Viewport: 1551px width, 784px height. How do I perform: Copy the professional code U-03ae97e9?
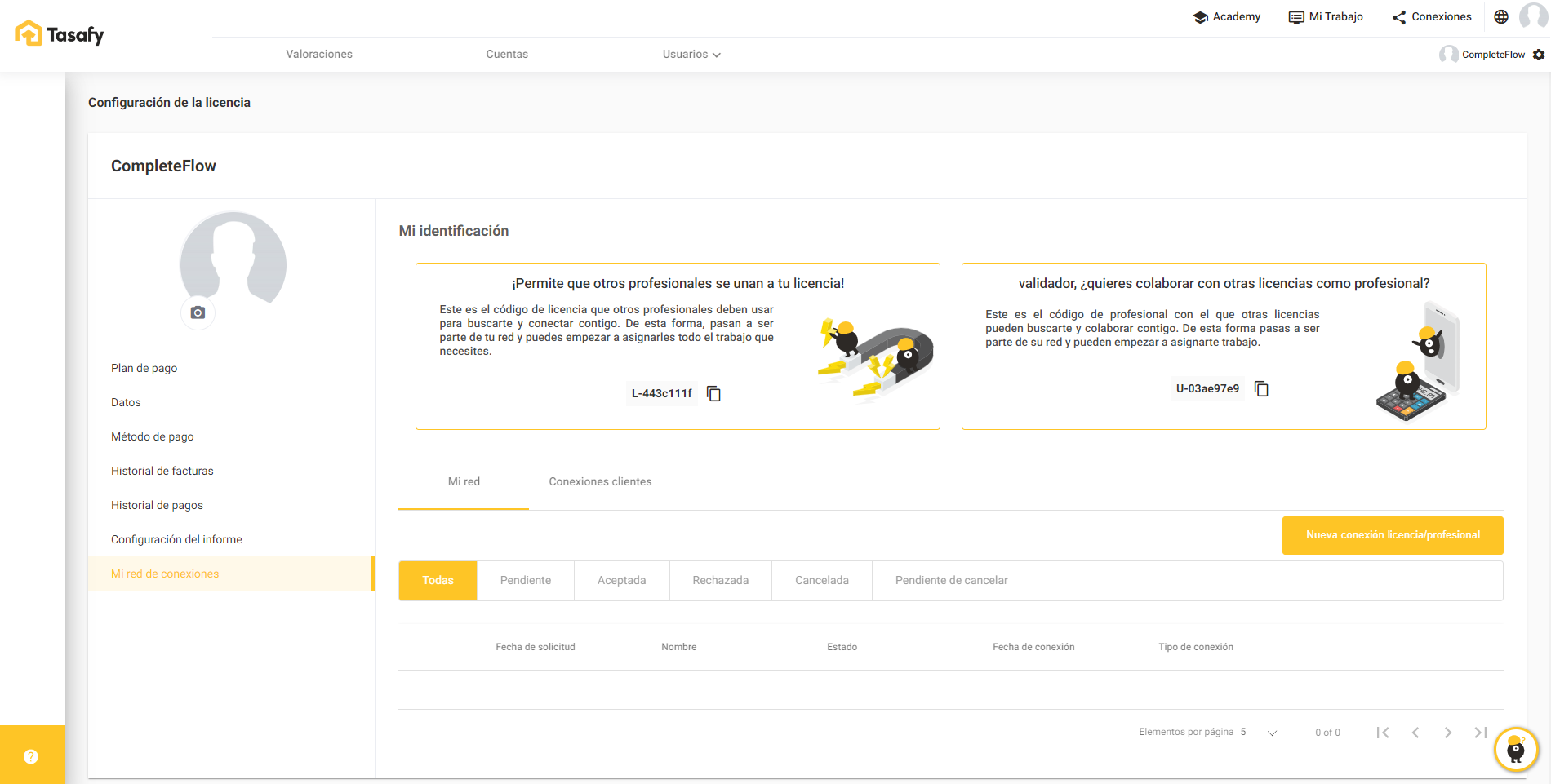1261,389
